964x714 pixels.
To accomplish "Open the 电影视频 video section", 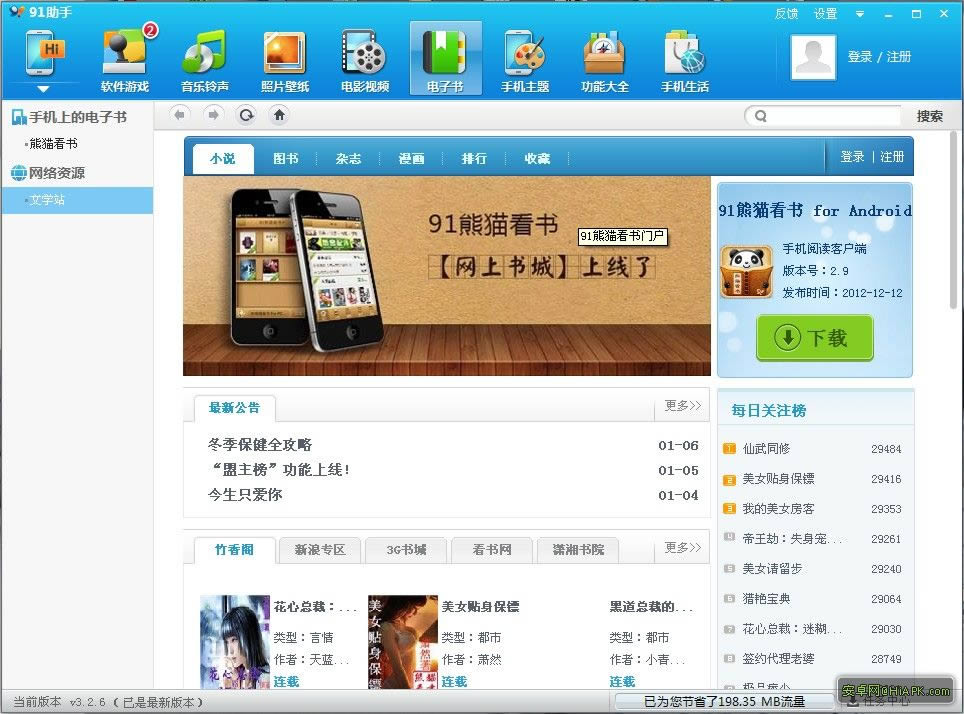I will click(x=365, y=60).
